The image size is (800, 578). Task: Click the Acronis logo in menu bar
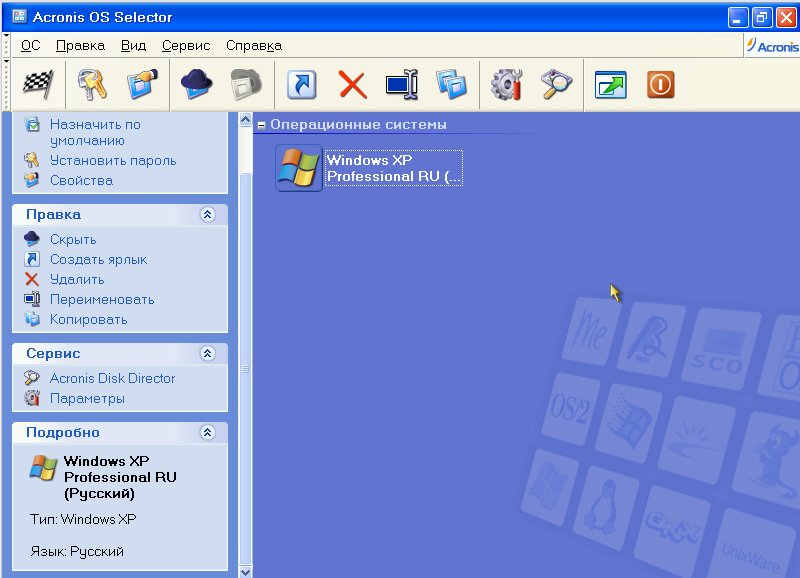pos(772,46)
